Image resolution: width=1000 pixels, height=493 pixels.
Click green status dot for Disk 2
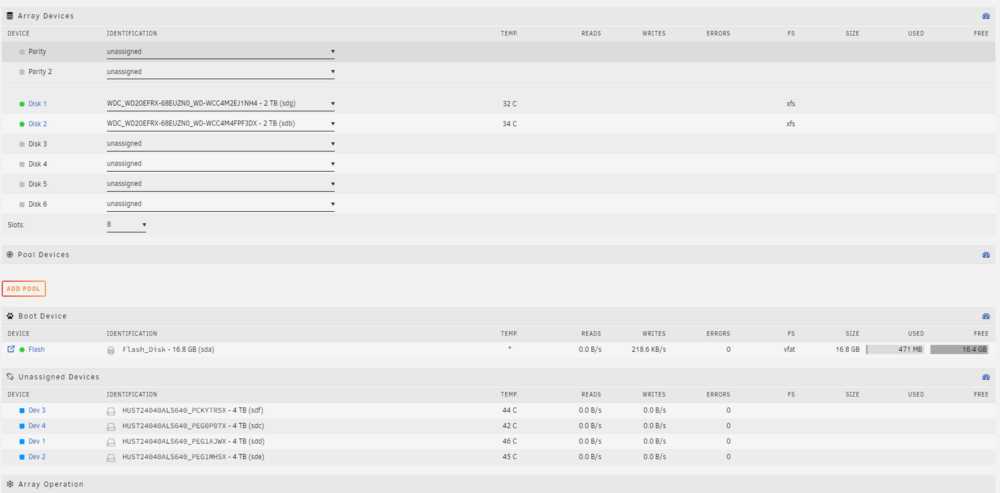tap(22, 124)
